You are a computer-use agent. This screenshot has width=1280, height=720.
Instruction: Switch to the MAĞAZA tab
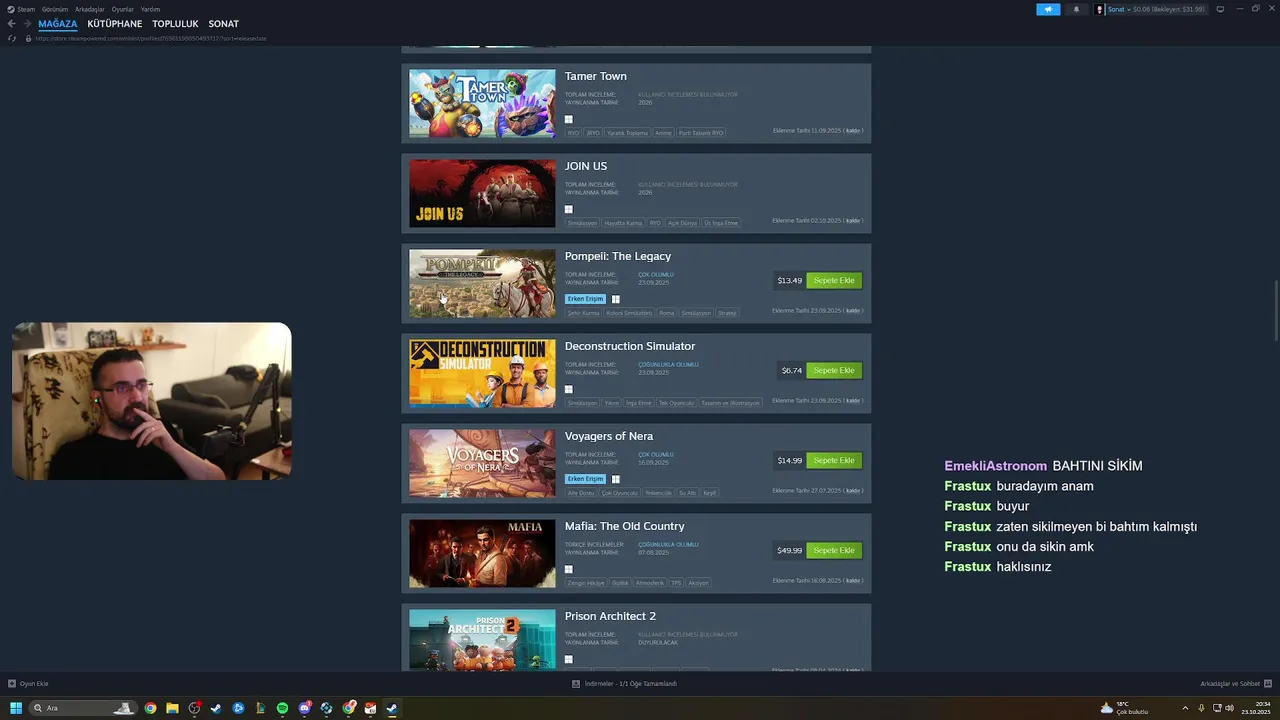point(58,24)
